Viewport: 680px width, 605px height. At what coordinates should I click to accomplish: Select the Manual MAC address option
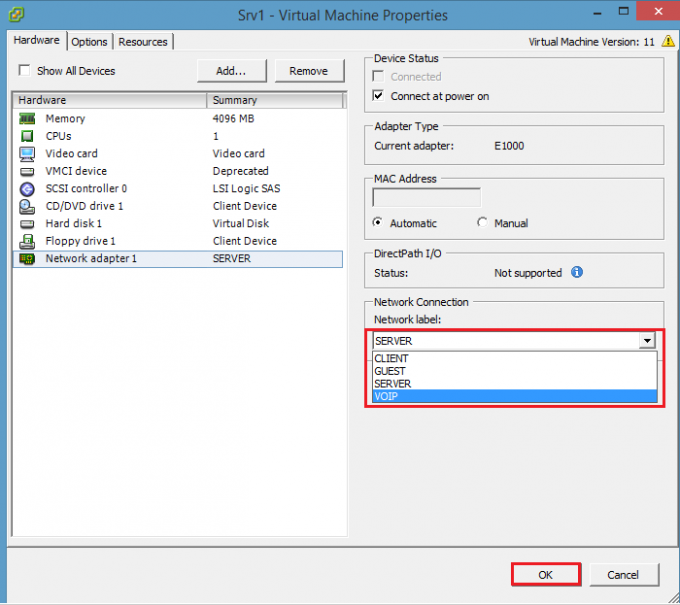coord(484,223)
